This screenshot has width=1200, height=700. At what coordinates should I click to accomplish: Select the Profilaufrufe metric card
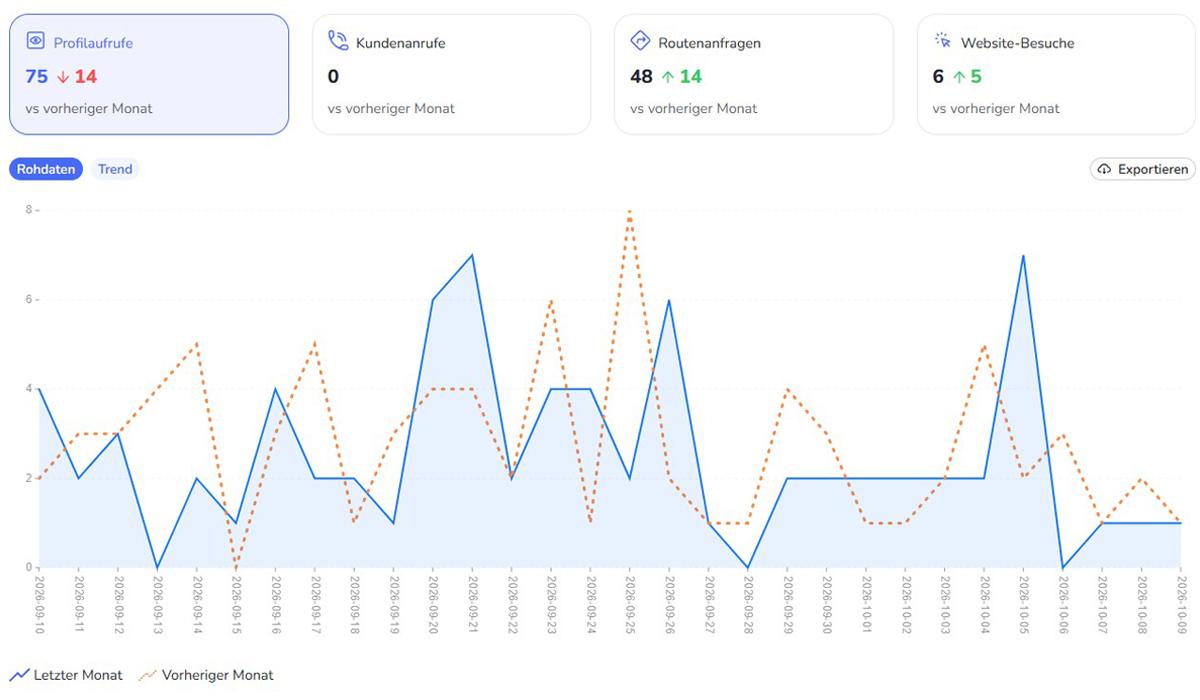tap(149, 74)
